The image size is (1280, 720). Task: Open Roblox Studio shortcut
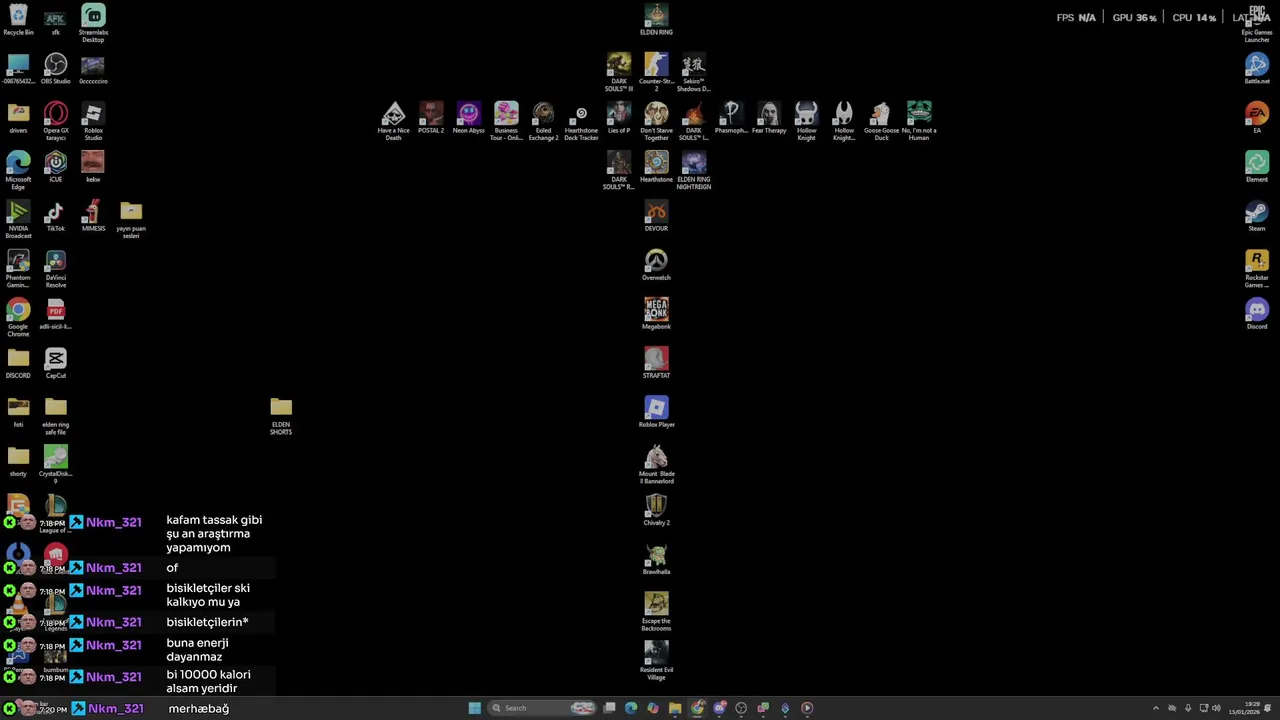click(93, 121)
